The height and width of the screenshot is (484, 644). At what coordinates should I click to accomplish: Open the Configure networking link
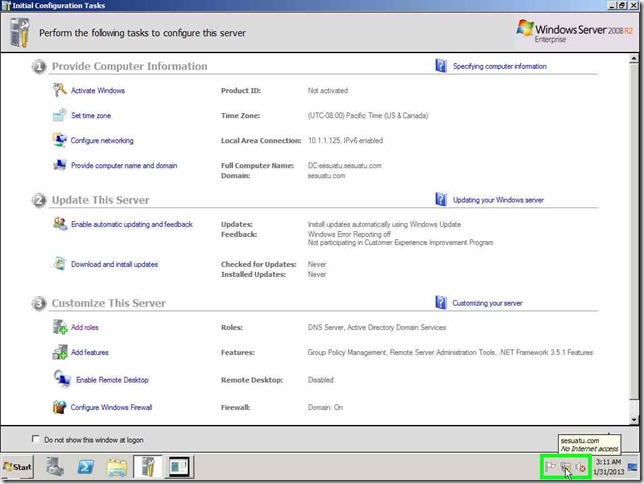[x=102, y=141]
